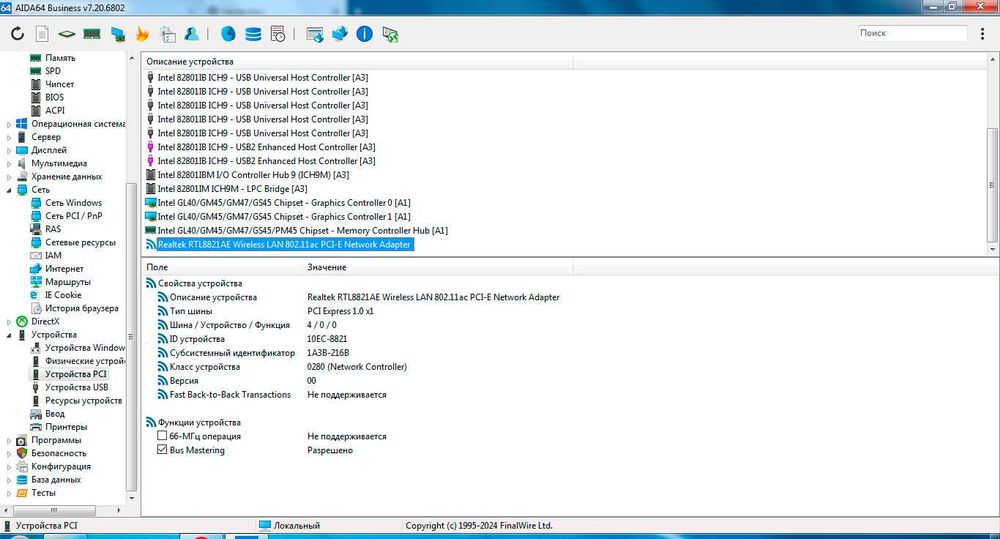Viewport: 1000px width, 539px height.
Task: Select Memory Controller Hub [A1] row
Action: click(x=302, y=230)
